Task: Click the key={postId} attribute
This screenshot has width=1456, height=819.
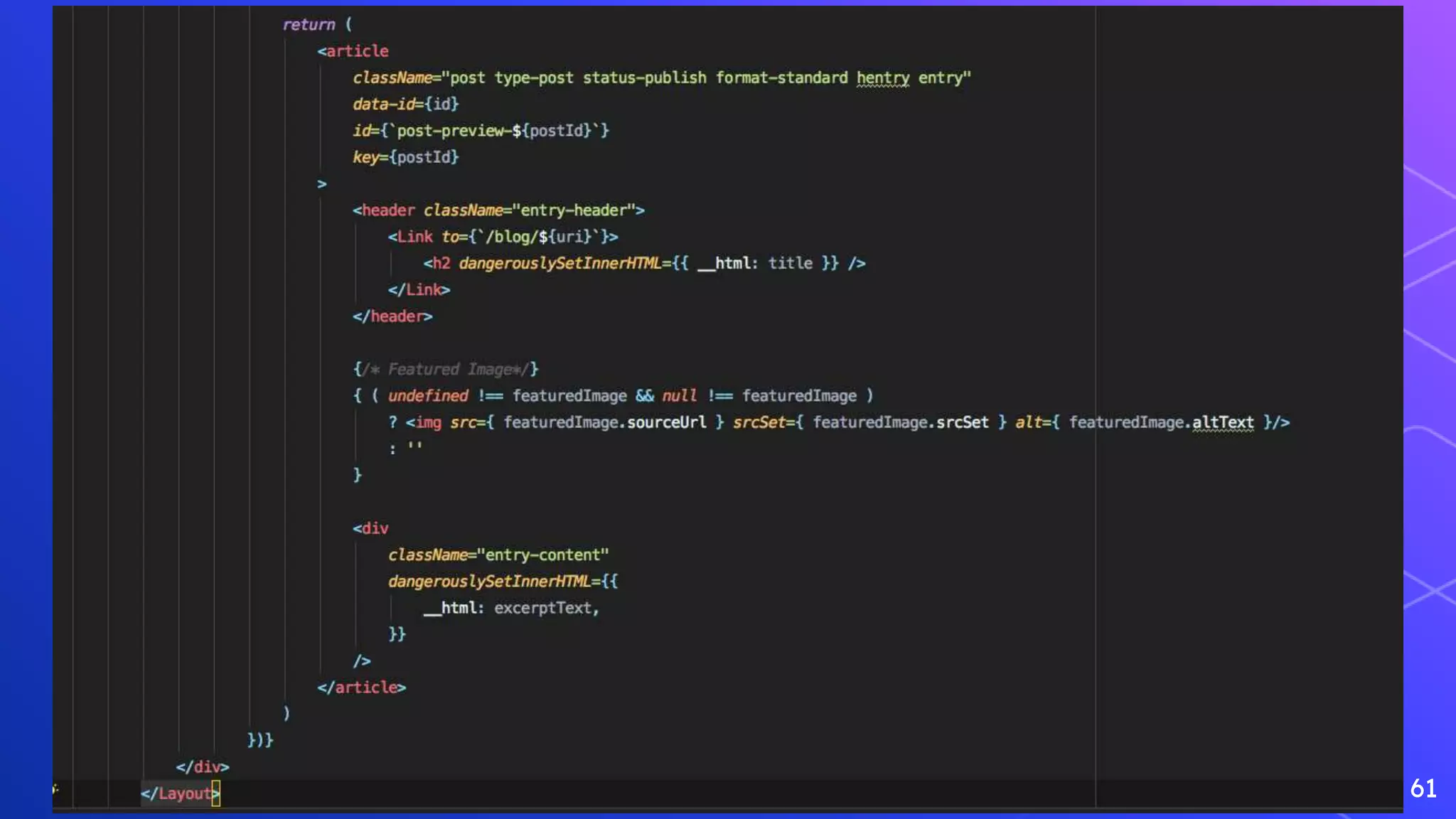Action: click(x=405, y=157)
